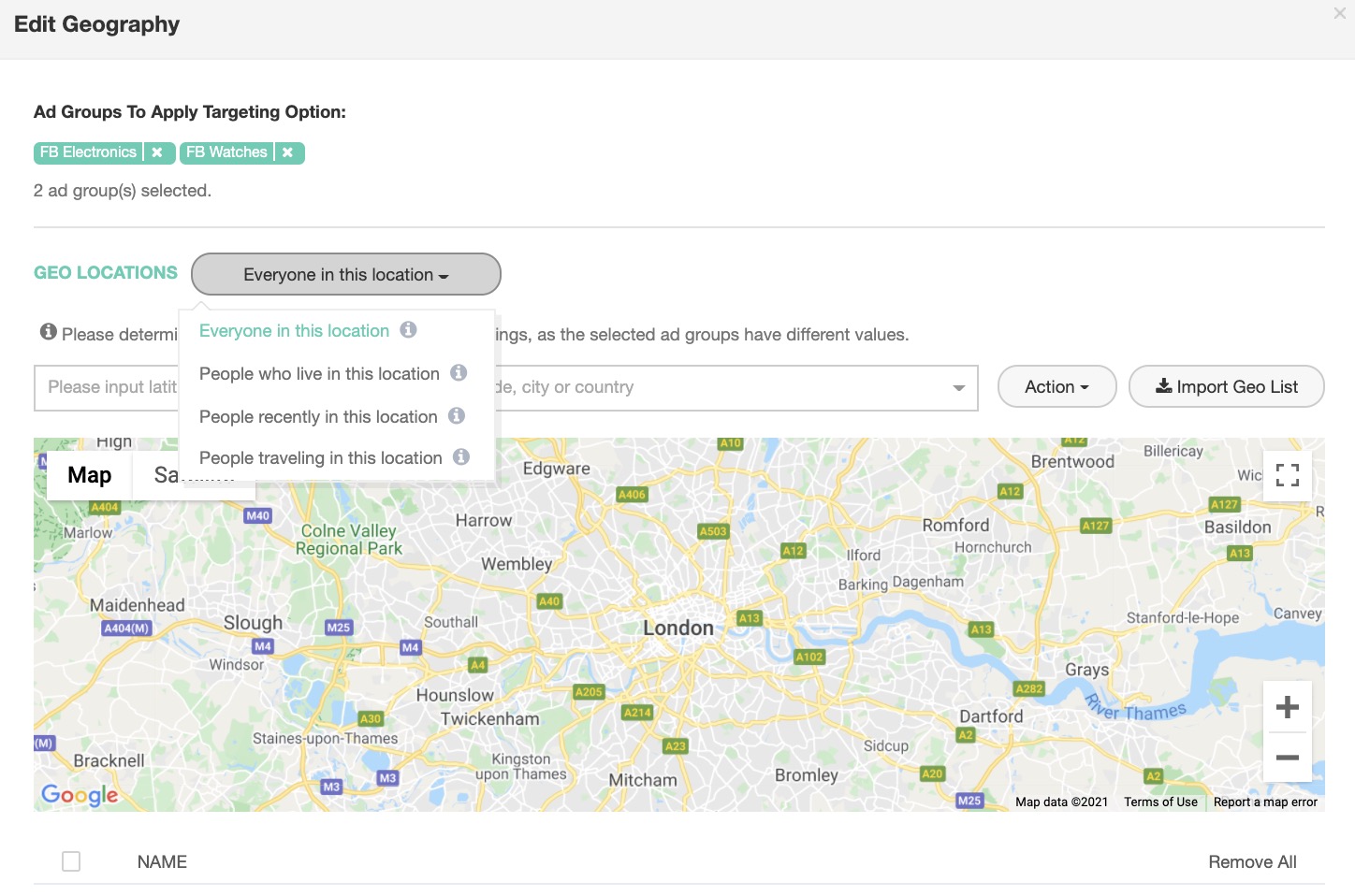
Task: Open the Everyone in this location dropdown
Action: [x=345, y=275]
